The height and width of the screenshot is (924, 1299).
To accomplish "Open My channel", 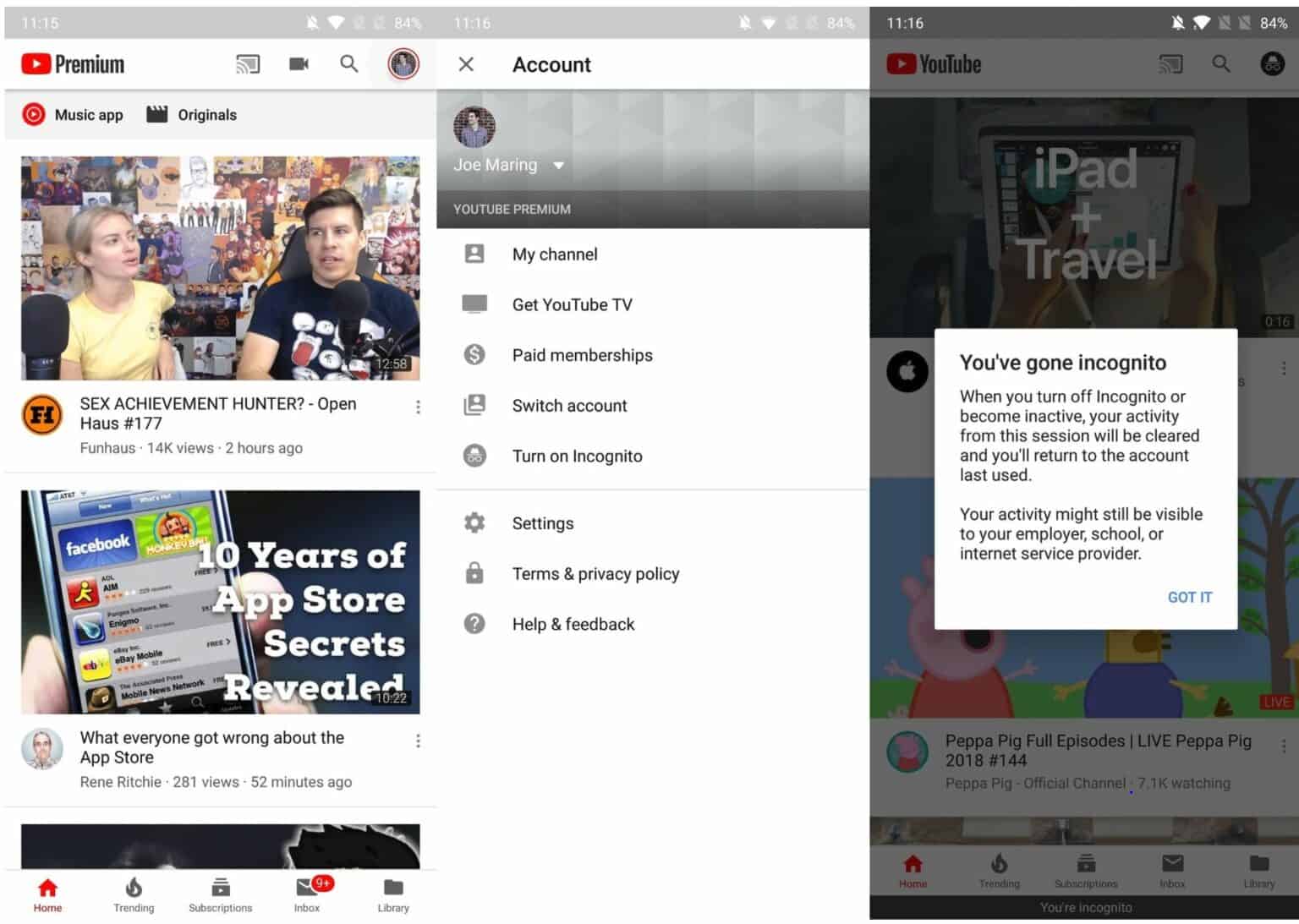I will tap(653, 254).
